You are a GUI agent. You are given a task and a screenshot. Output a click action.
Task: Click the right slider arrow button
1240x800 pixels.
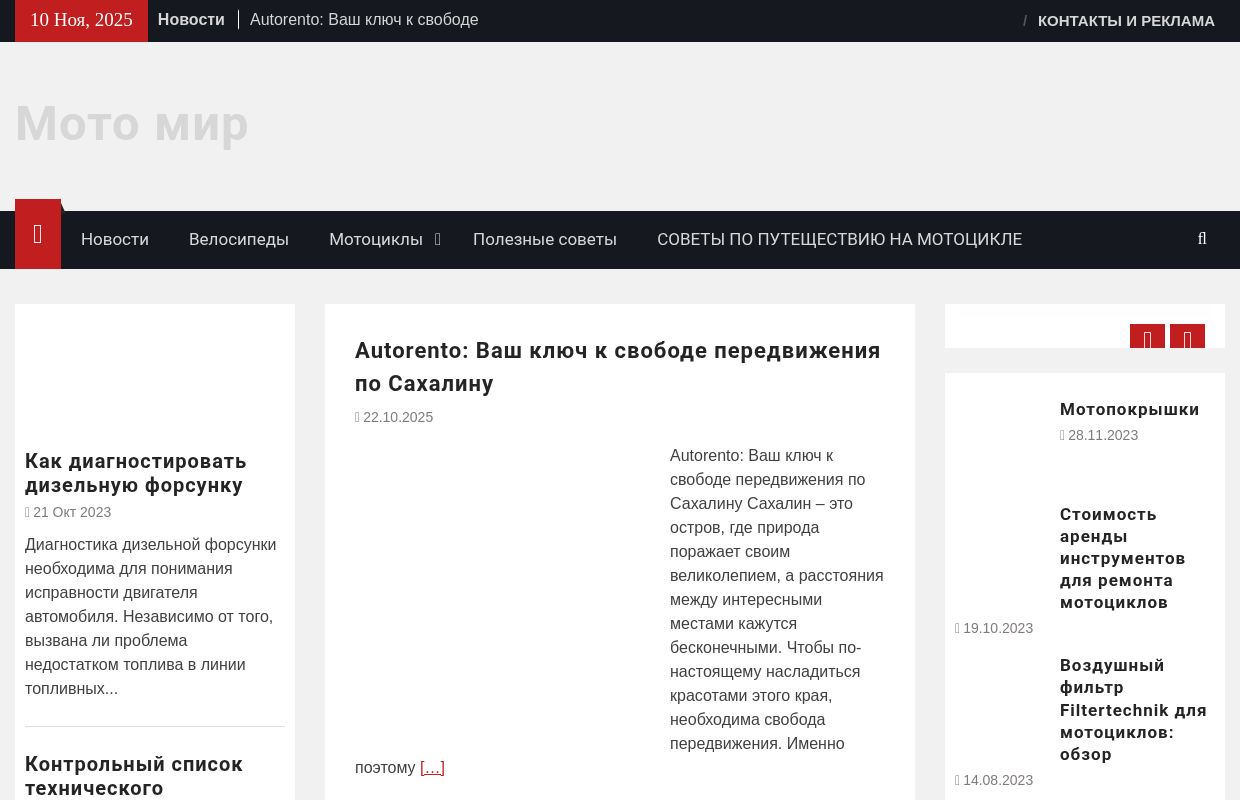pyautogui.click(x=1187, y=338)
